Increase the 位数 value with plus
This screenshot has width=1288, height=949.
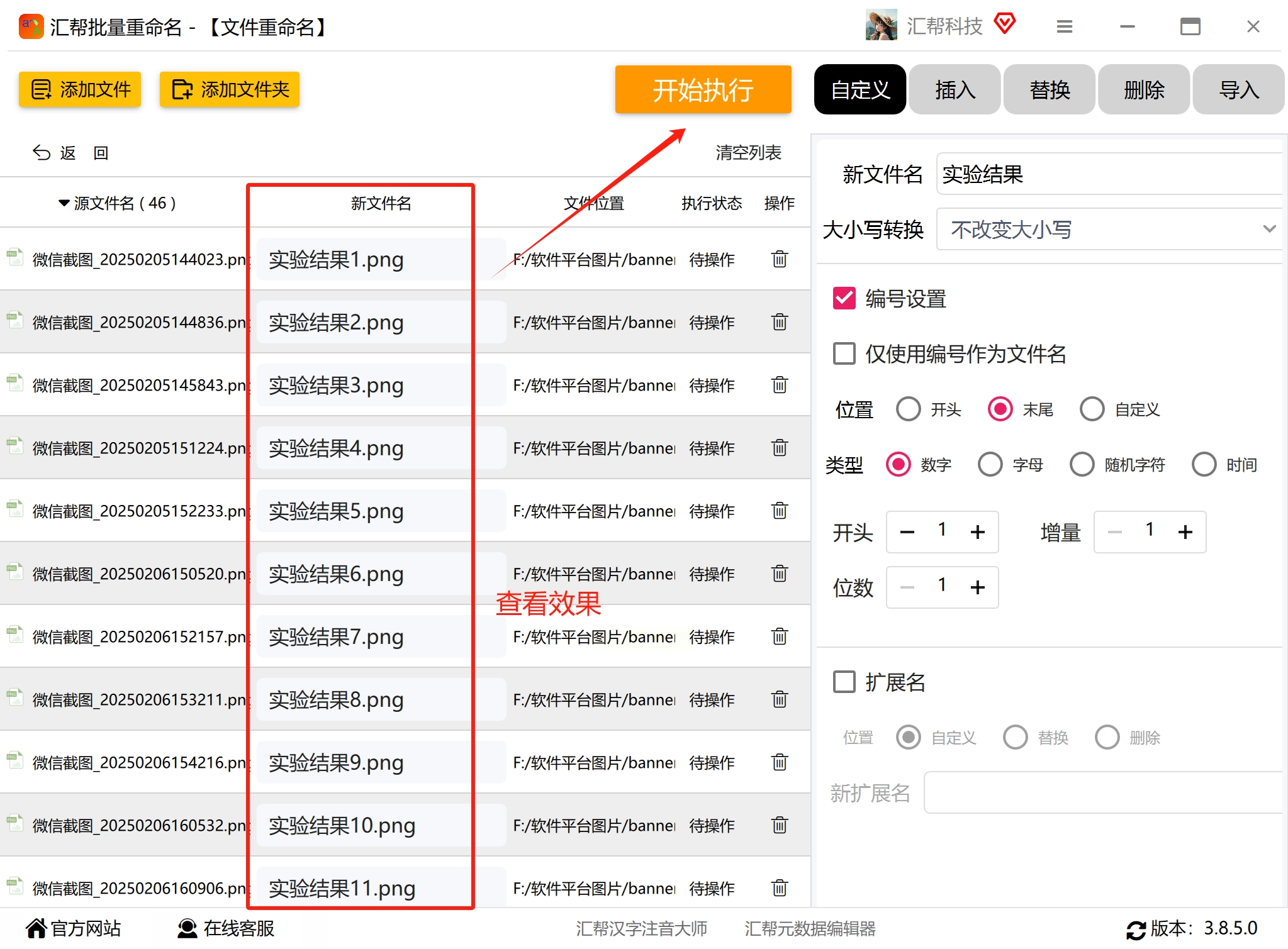977,587
